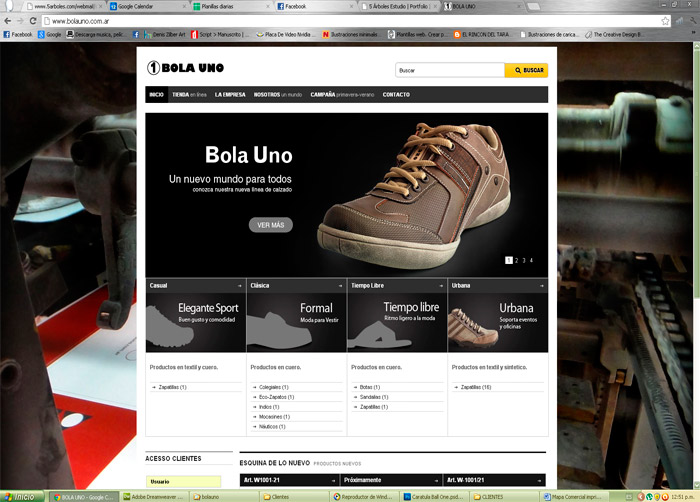
Task: Open Caratula Ball One.psd taskbar item
Action: pos(433,497)
